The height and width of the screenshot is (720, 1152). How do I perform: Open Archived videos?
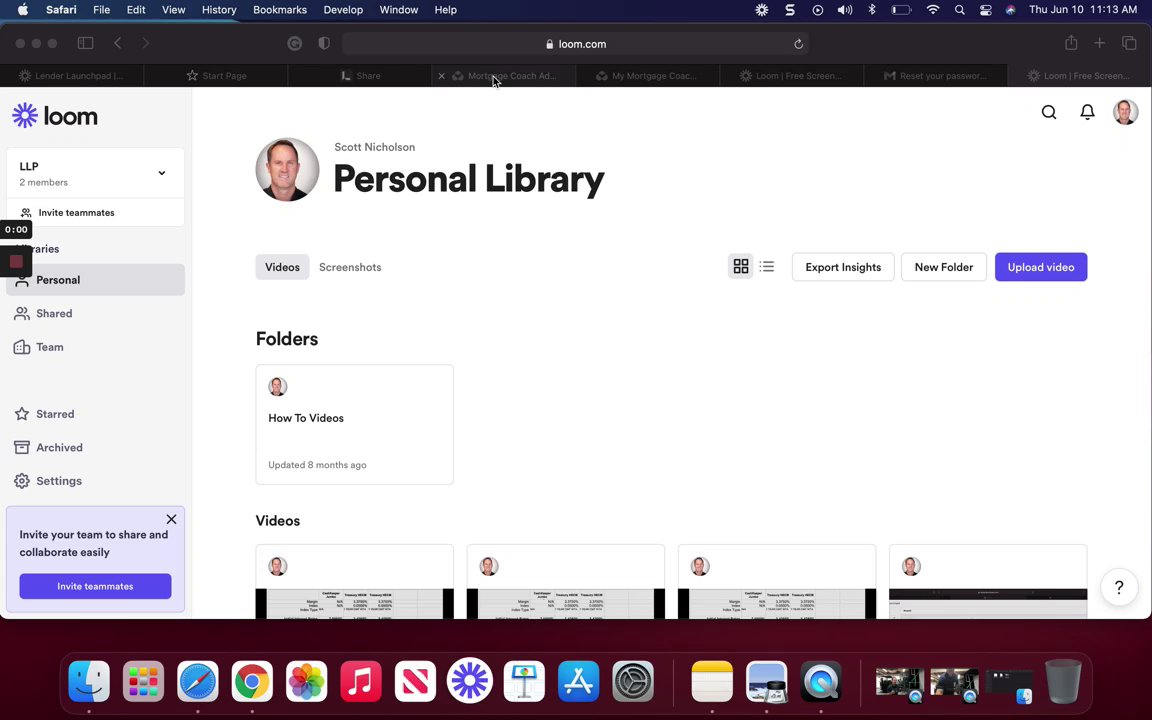pos(96,447)
